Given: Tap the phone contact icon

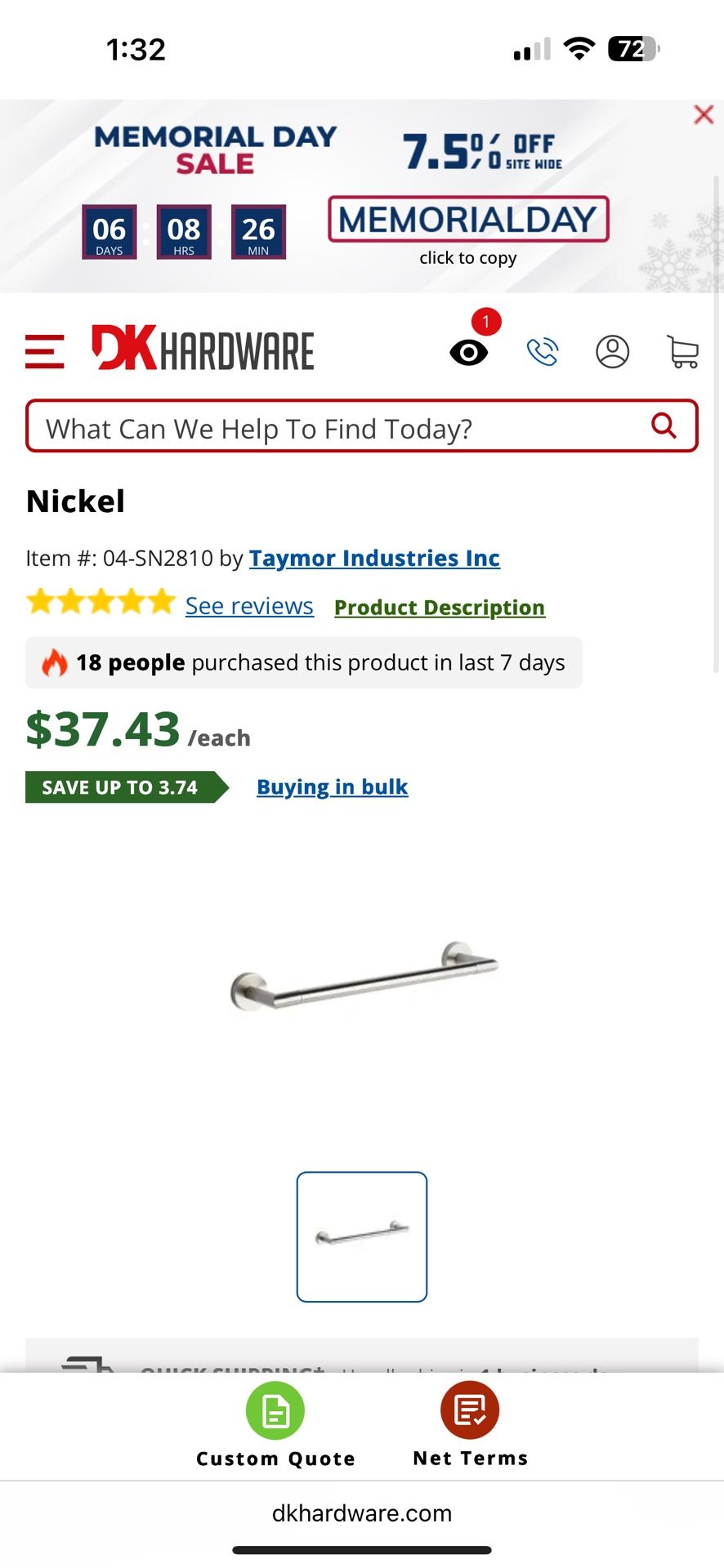Looking at the screenshot, I should pyautogui.click(x=543, y=351).
